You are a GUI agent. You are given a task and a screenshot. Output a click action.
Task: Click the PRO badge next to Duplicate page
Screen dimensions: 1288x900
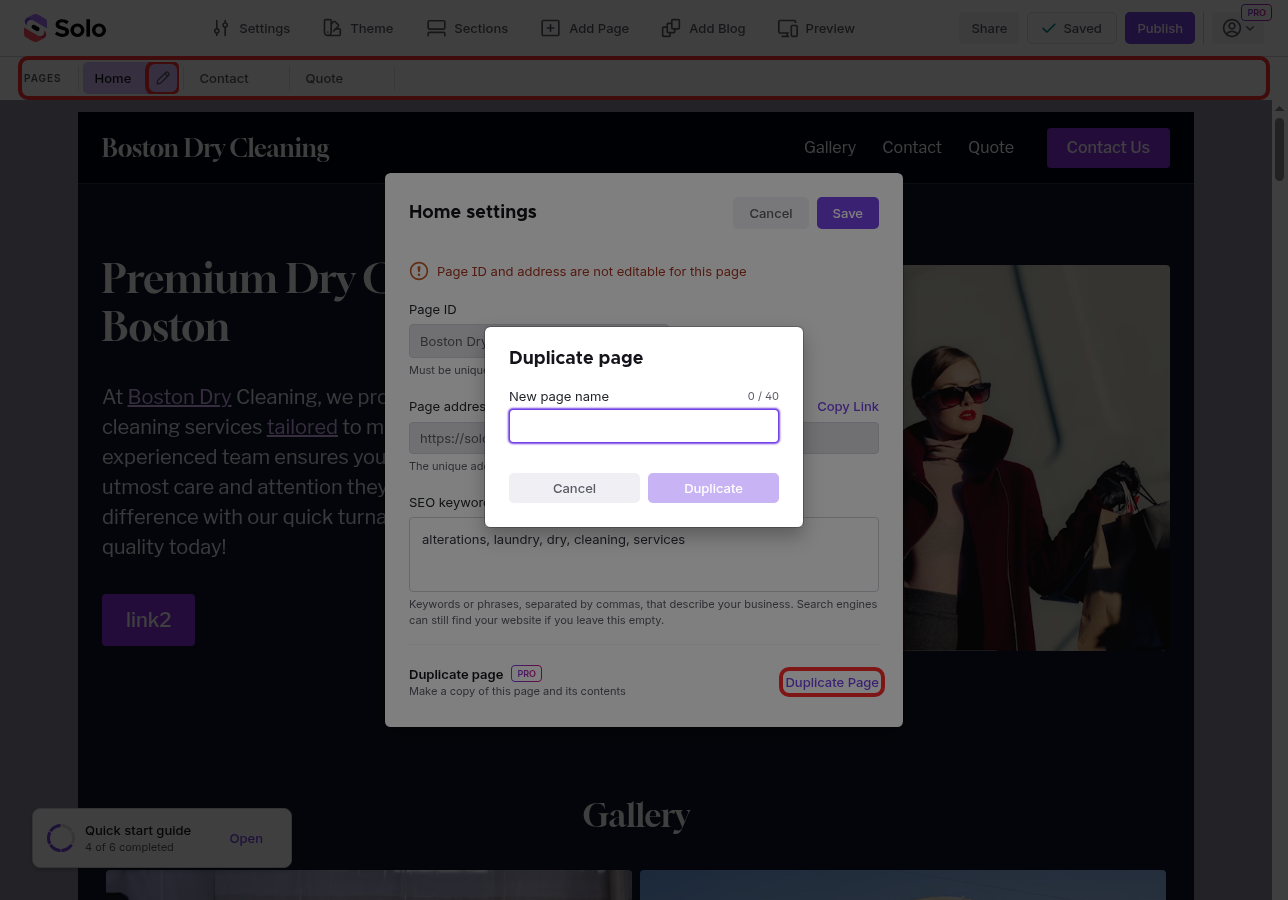[x=526, y=674]
